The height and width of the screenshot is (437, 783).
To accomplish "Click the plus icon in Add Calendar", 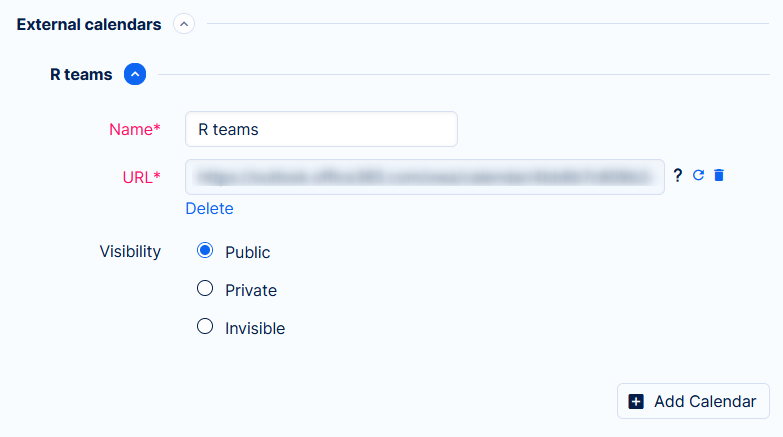I will 636,401.
